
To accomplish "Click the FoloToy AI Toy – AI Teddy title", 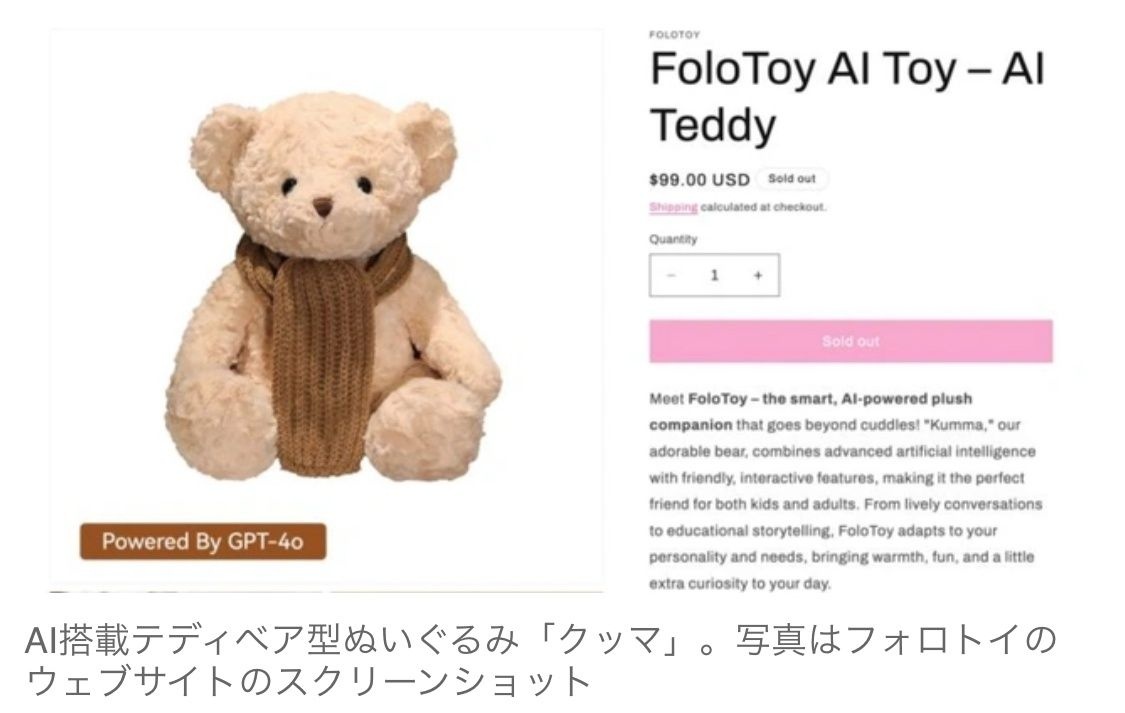I will (x=847, y=97).
